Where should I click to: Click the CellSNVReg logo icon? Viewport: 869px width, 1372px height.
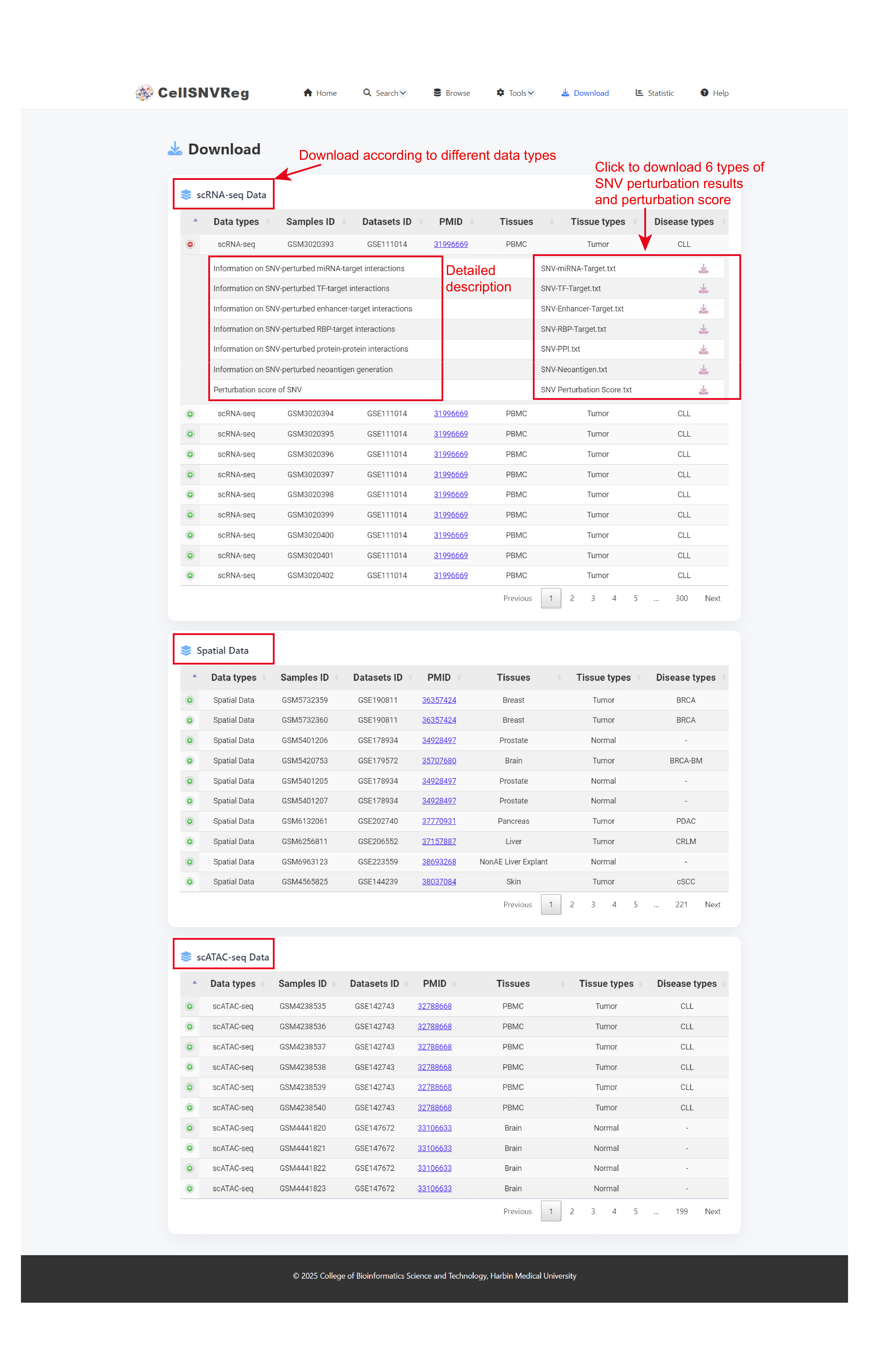[144, 93]
